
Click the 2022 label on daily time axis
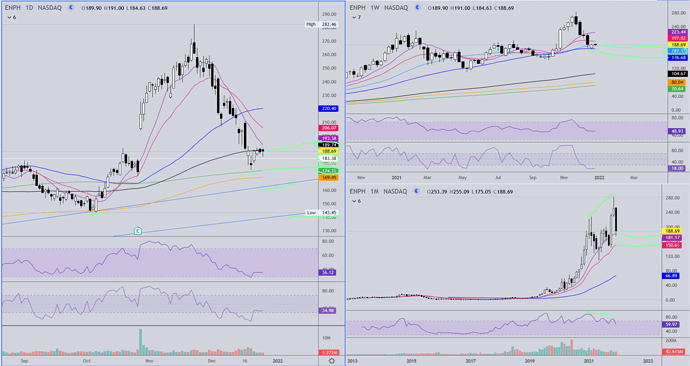pyautogui.click(x=278, y=361)
